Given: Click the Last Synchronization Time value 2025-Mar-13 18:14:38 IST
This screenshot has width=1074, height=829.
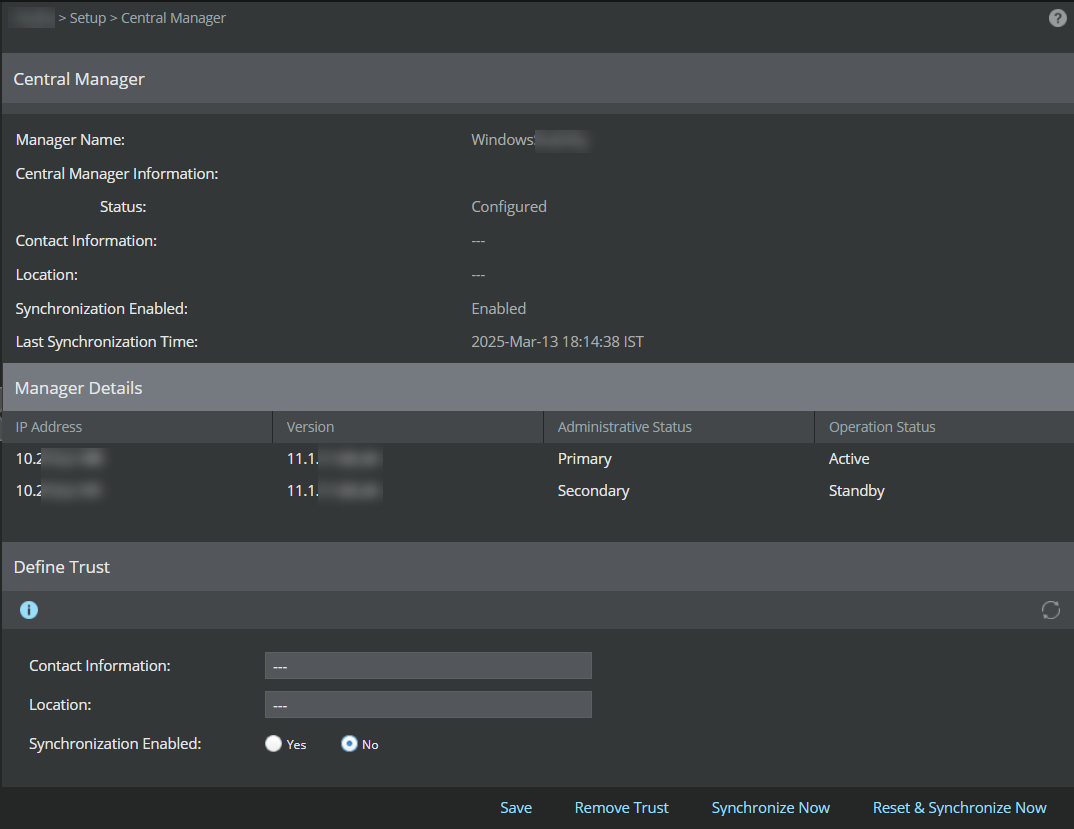Looking at the screenshot, I should (x=558, y=341).
